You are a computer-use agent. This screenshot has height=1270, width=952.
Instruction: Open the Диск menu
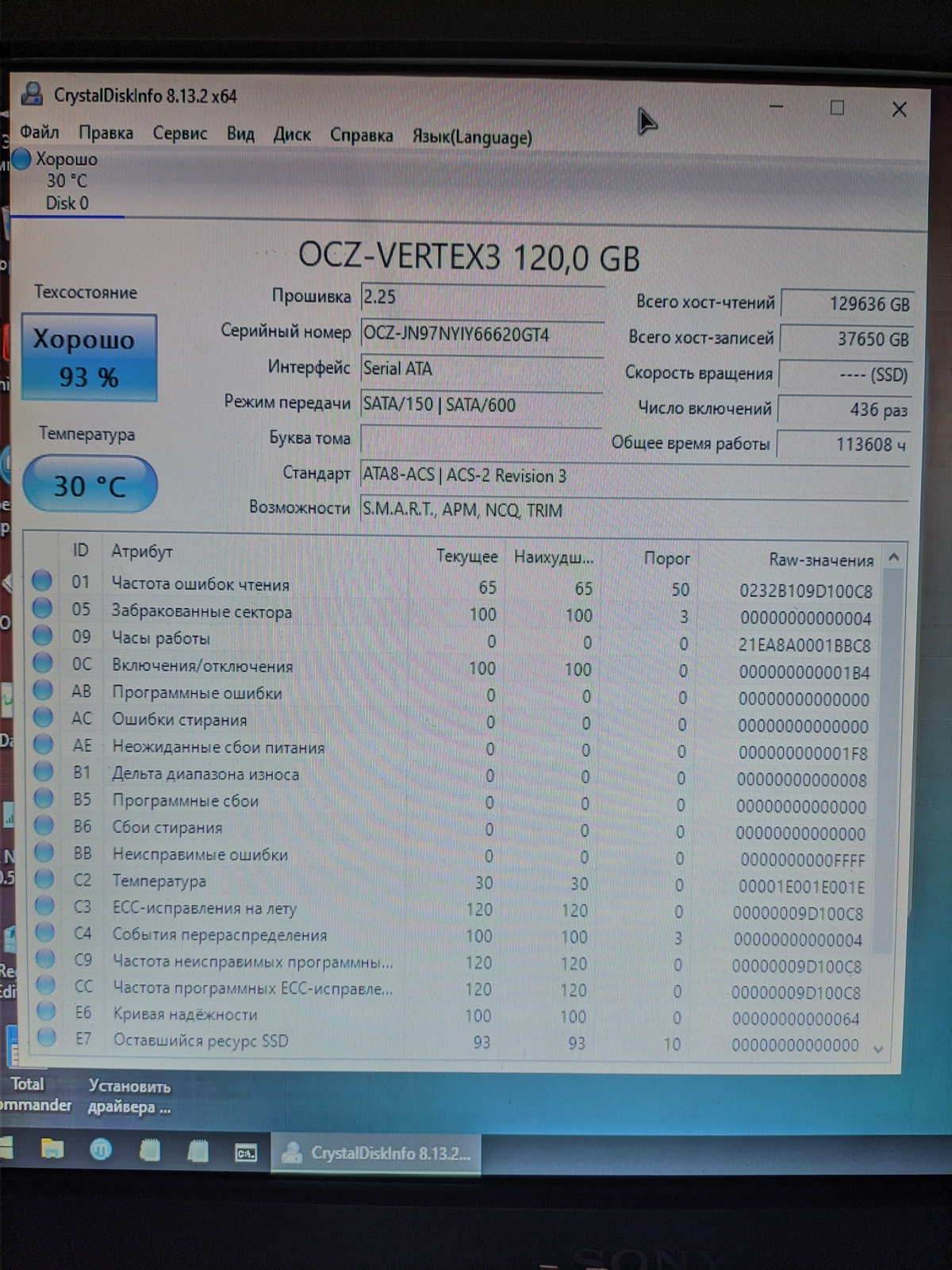click(292, 135)
